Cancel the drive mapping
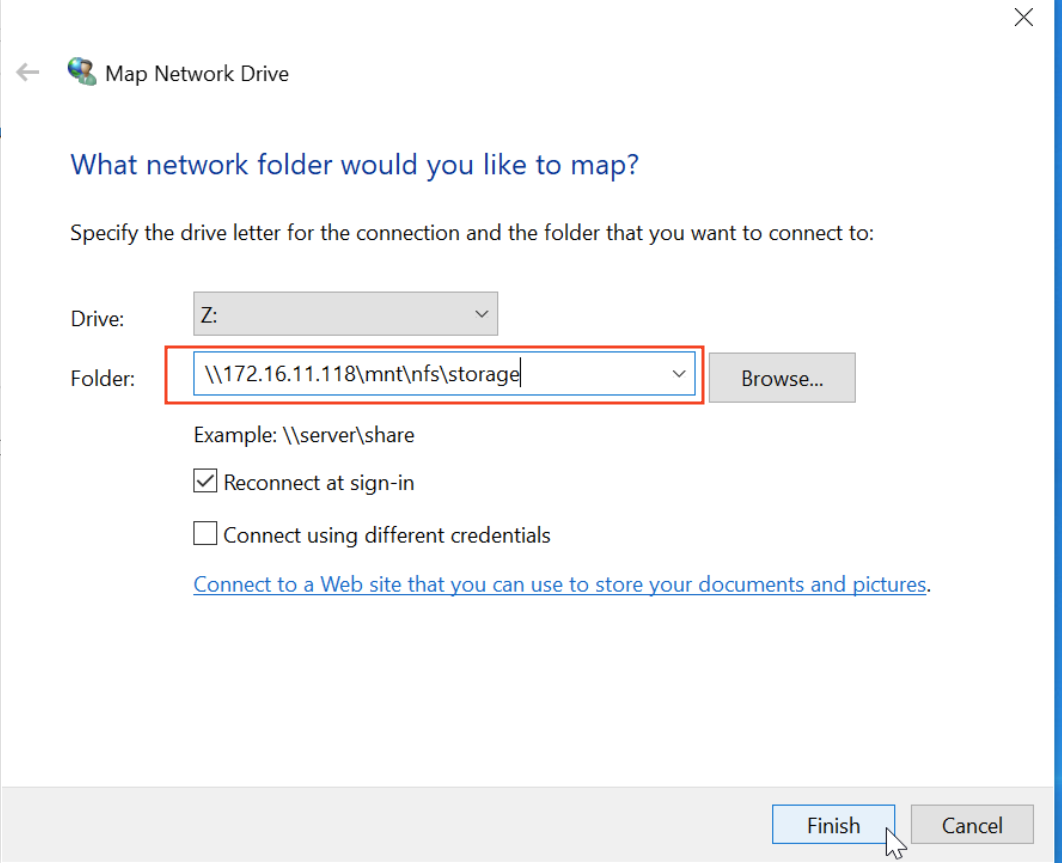1062x863 pixels. point(971,825)
